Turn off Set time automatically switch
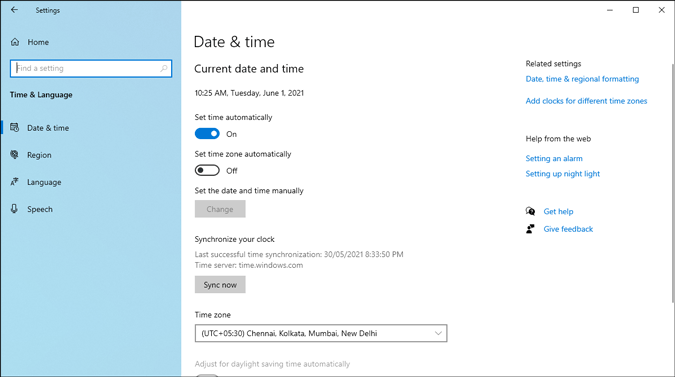Viewport: 675px width, 377px height. pos(207,134)
